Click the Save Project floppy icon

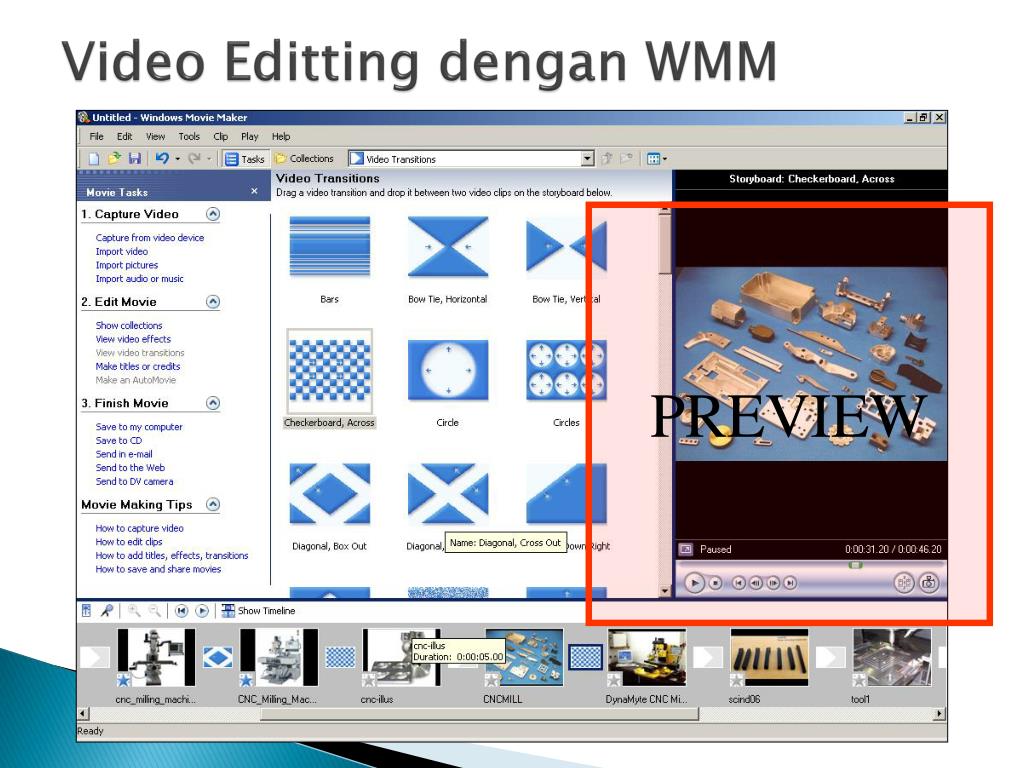tap(135, 159)
